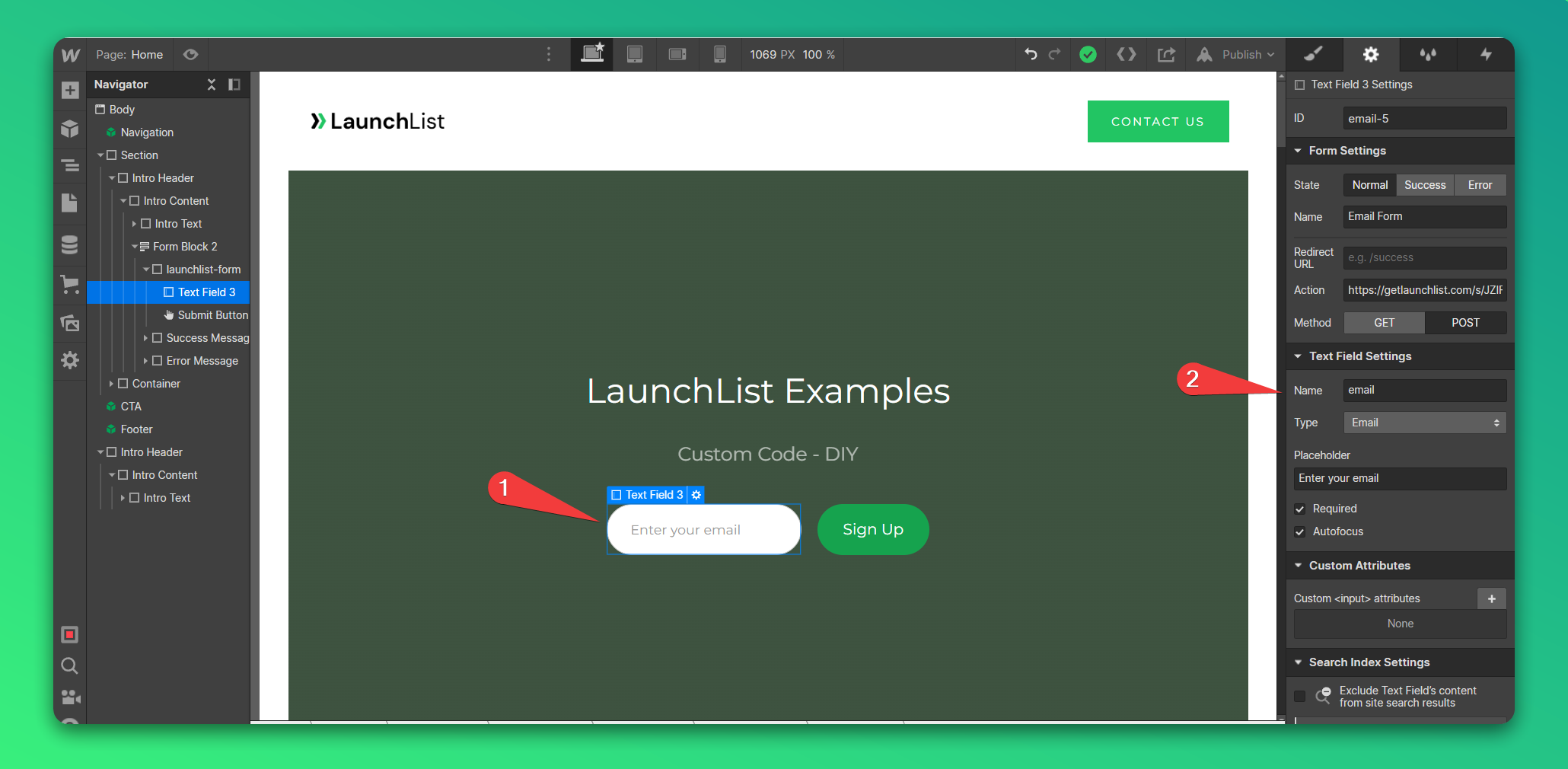Viewport: 1568px width, 769px height.
Task: Add a custom input attribute
Action: coord(1491,598)
